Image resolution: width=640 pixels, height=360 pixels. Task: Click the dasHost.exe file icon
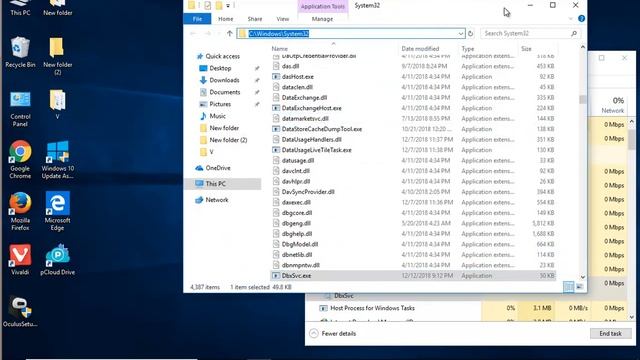point(276,77)
